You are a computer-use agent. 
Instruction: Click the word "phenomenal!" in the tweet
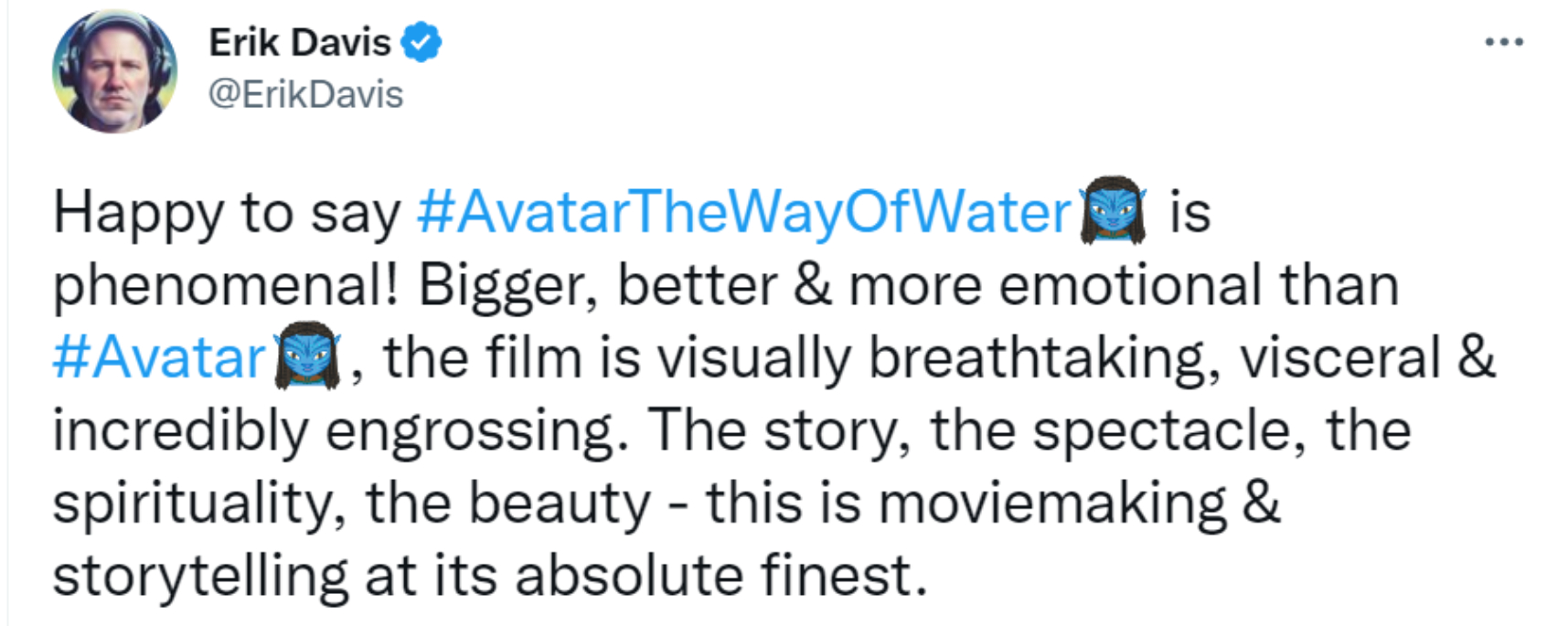226,285
